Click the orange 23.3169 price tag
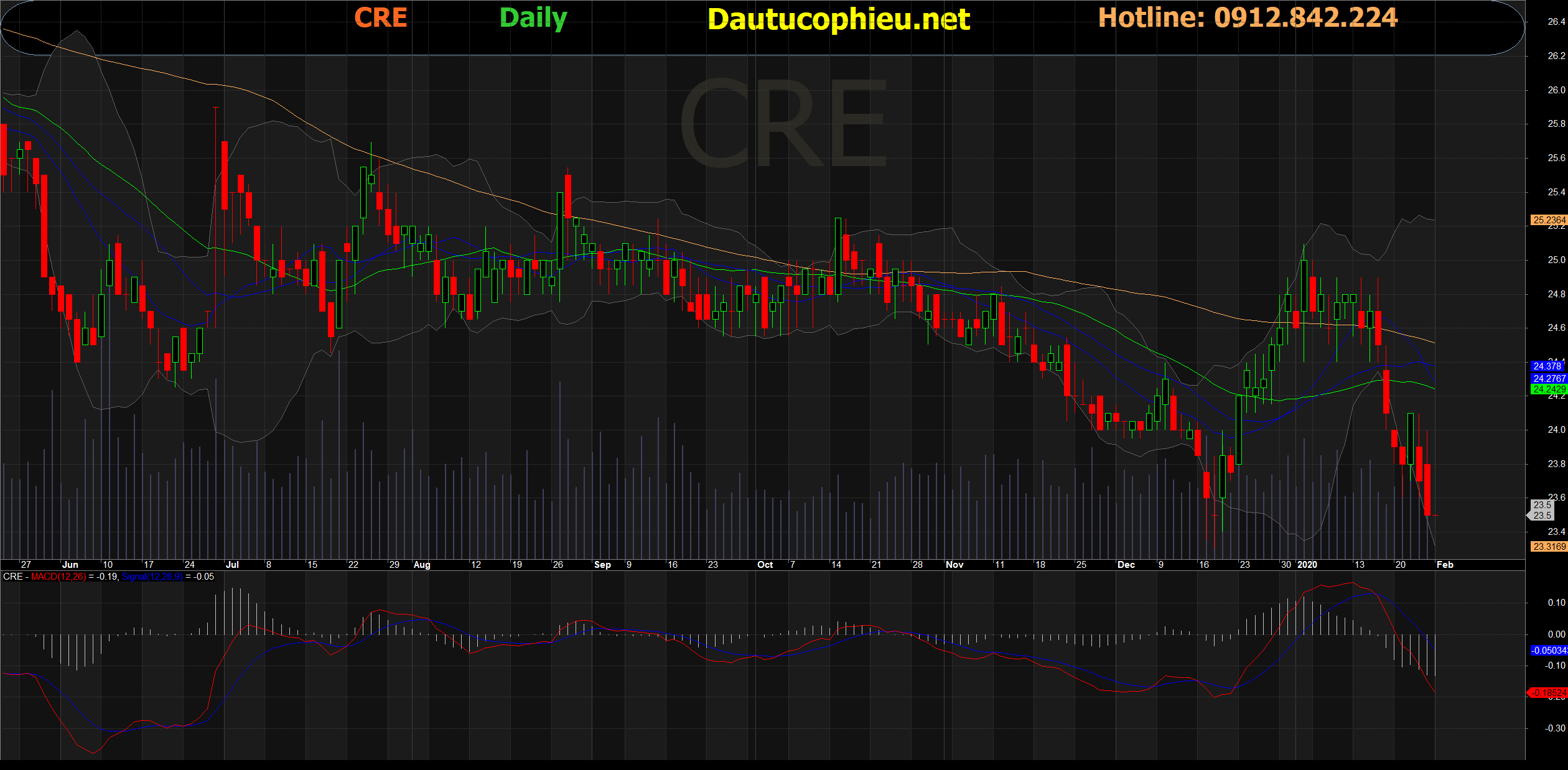 pyautogui.click(x=1549, y=546)
